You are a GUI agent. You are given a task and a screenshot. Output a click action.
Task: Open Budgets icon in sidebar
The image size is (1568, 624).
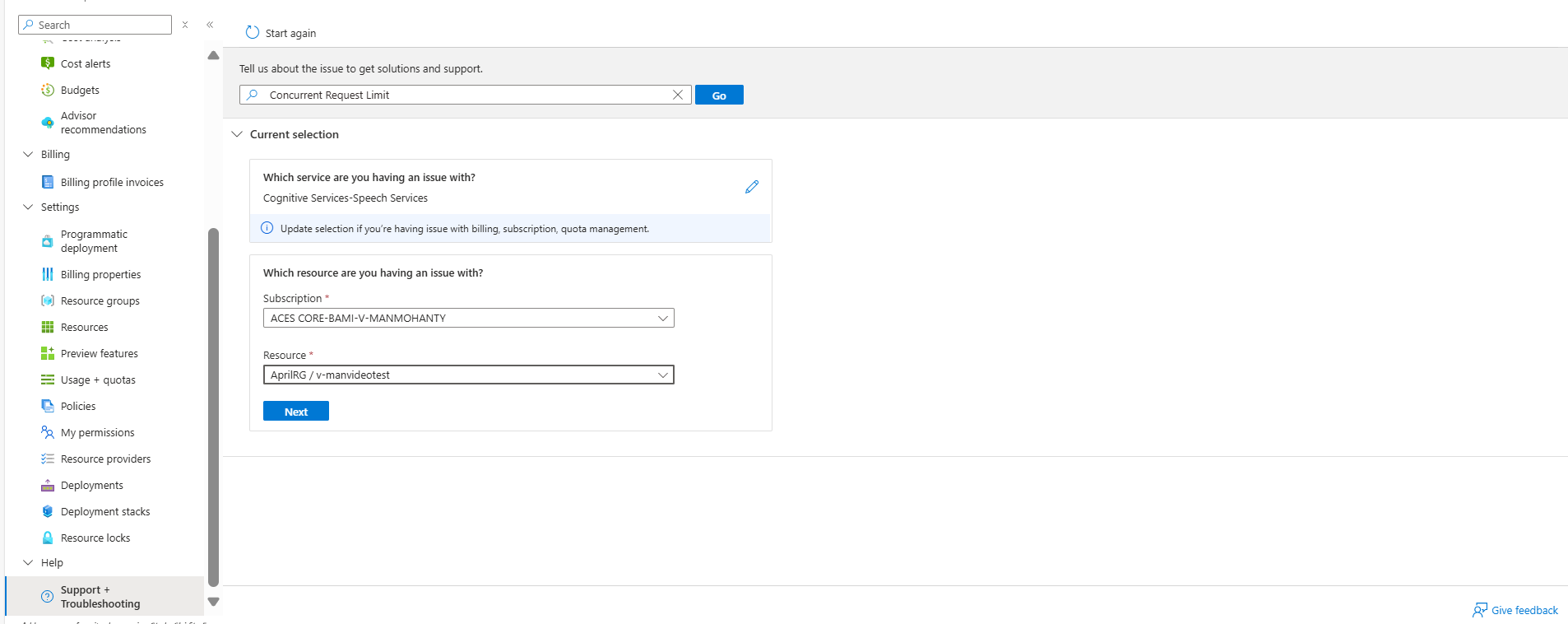click(x=48, y=90)
